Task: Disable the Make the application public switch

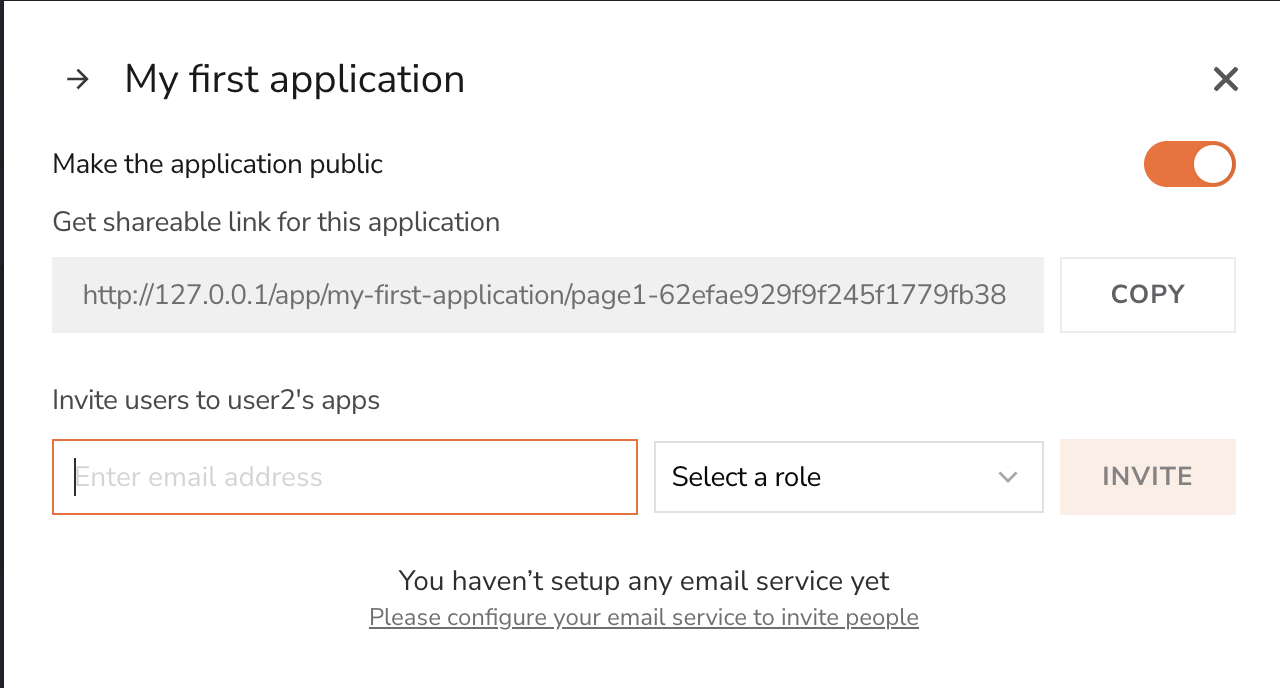Action: point(1189,164)
